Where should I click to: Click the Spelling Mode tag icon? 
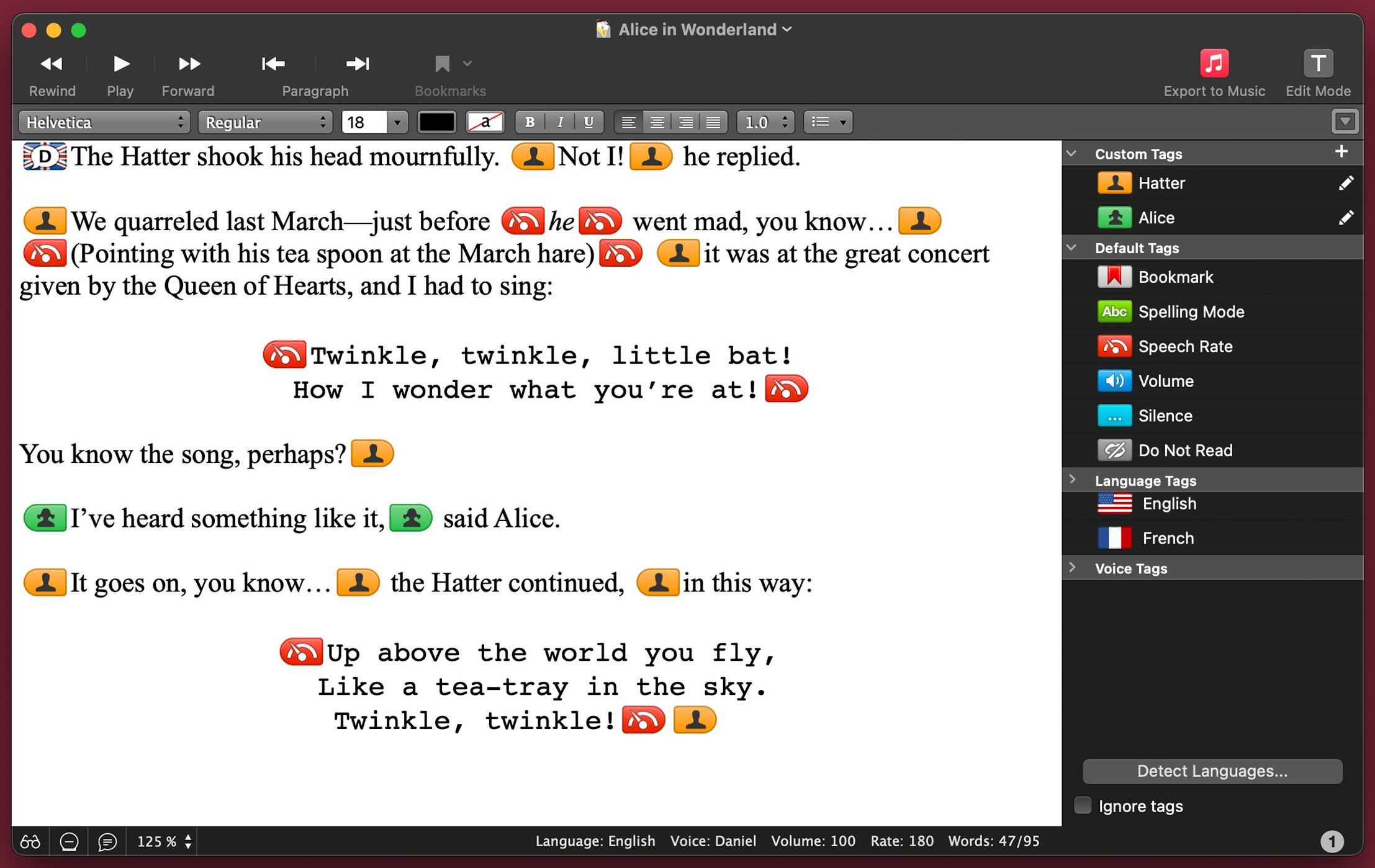pos(1114,311)
